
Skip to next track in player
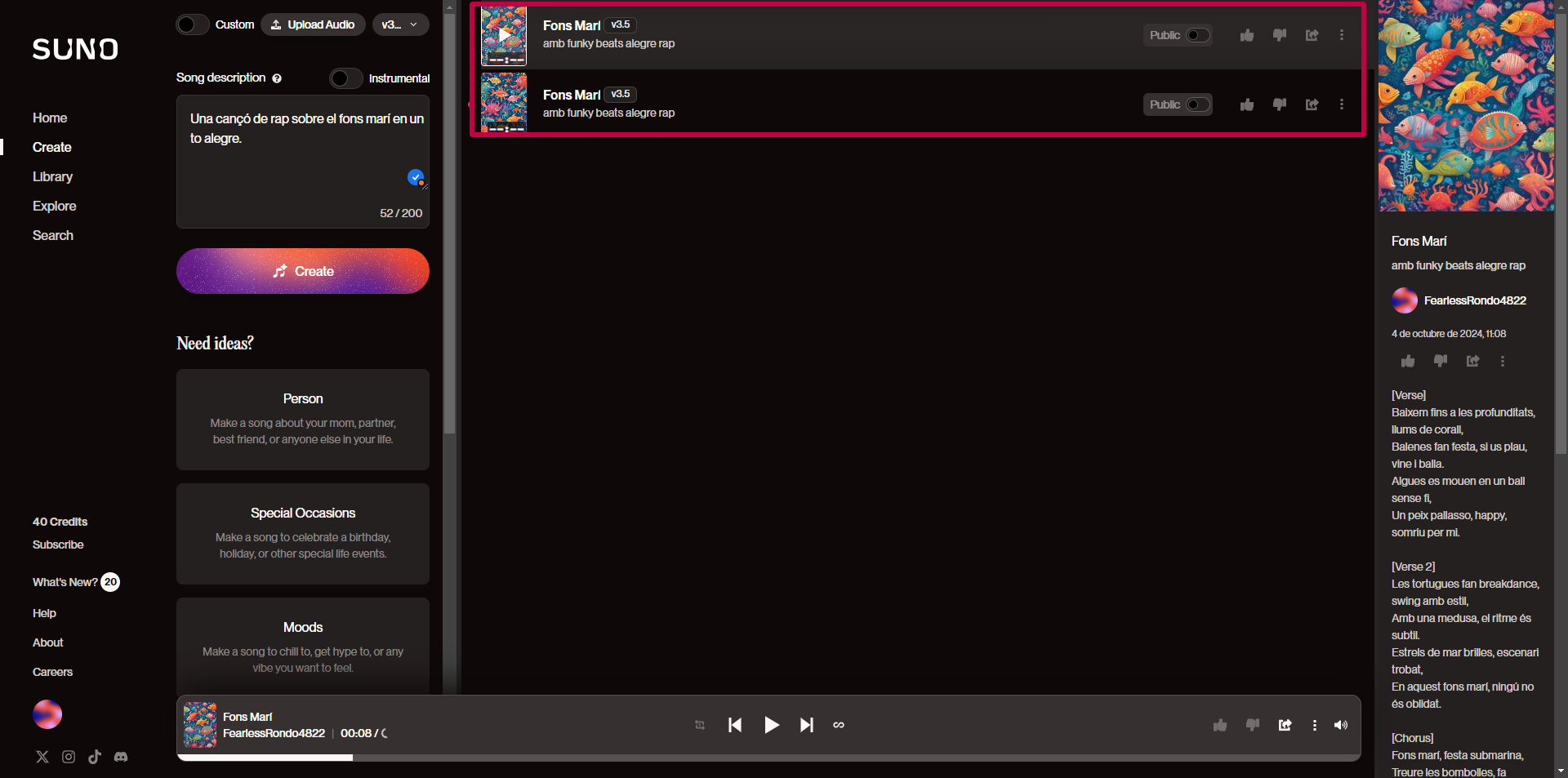pyautogui.click(x=806, y=725)
